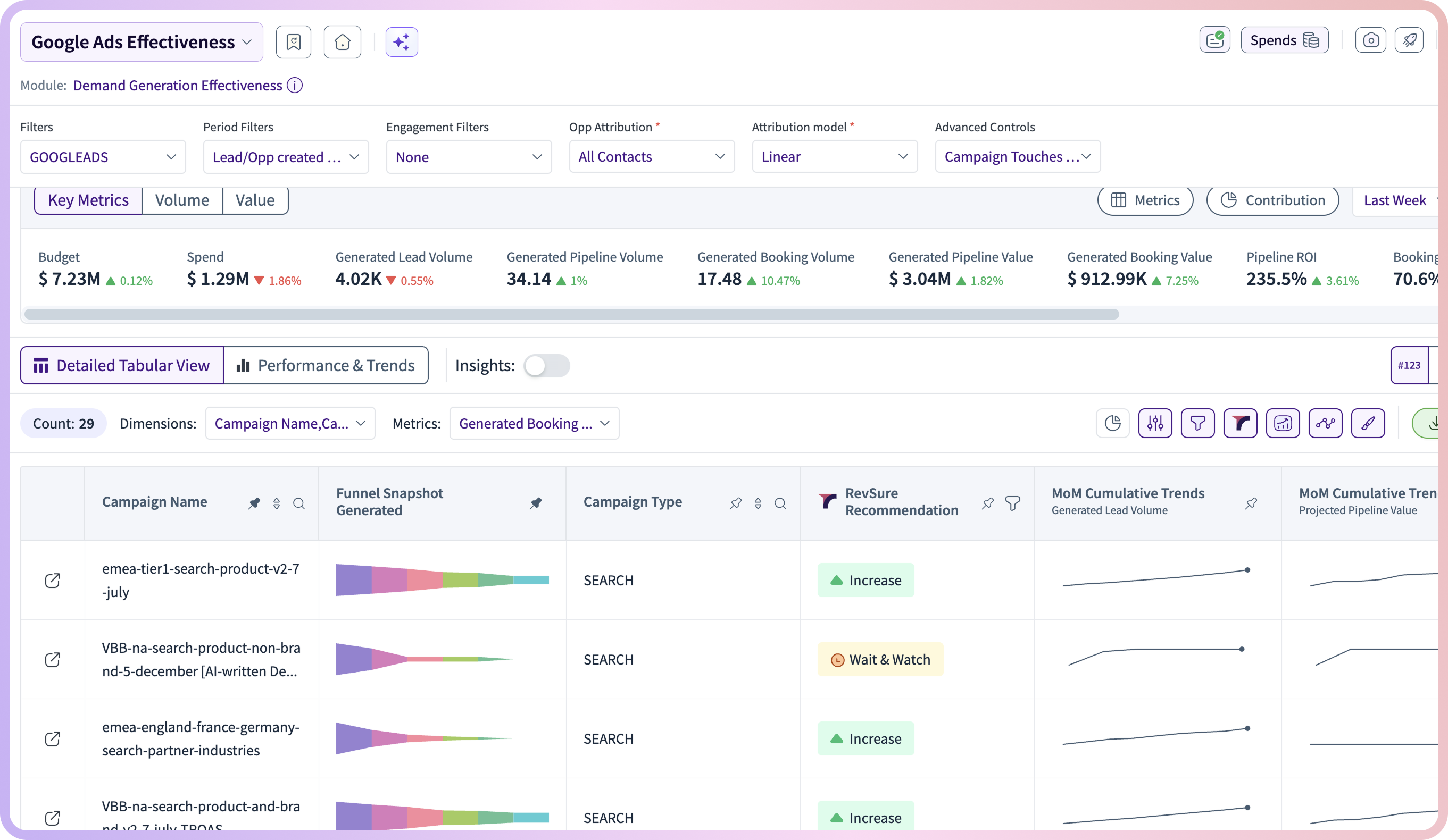
Task: Click the Generated Pipeline Value $ 3.04M metric
Action: click(x=960, y=270)
